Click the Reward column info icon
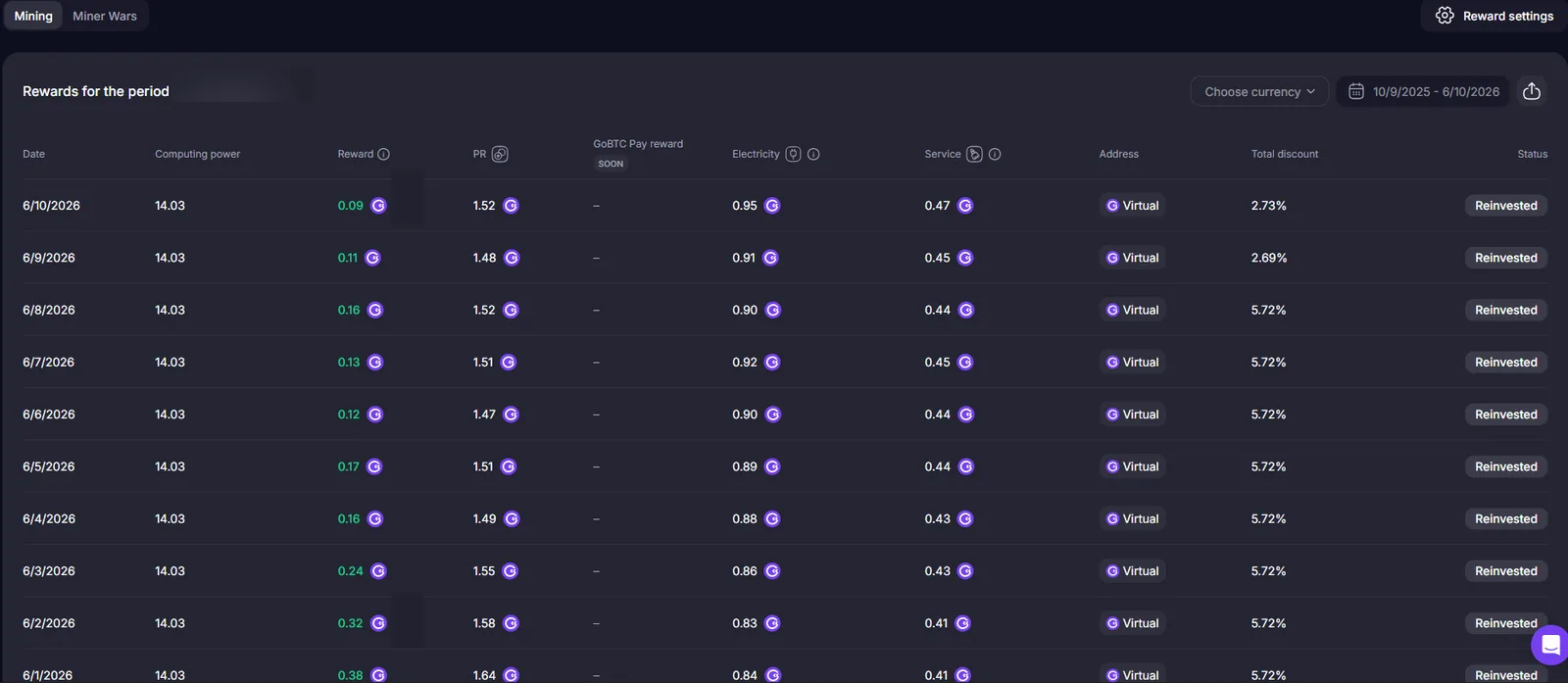 (384, 154)
